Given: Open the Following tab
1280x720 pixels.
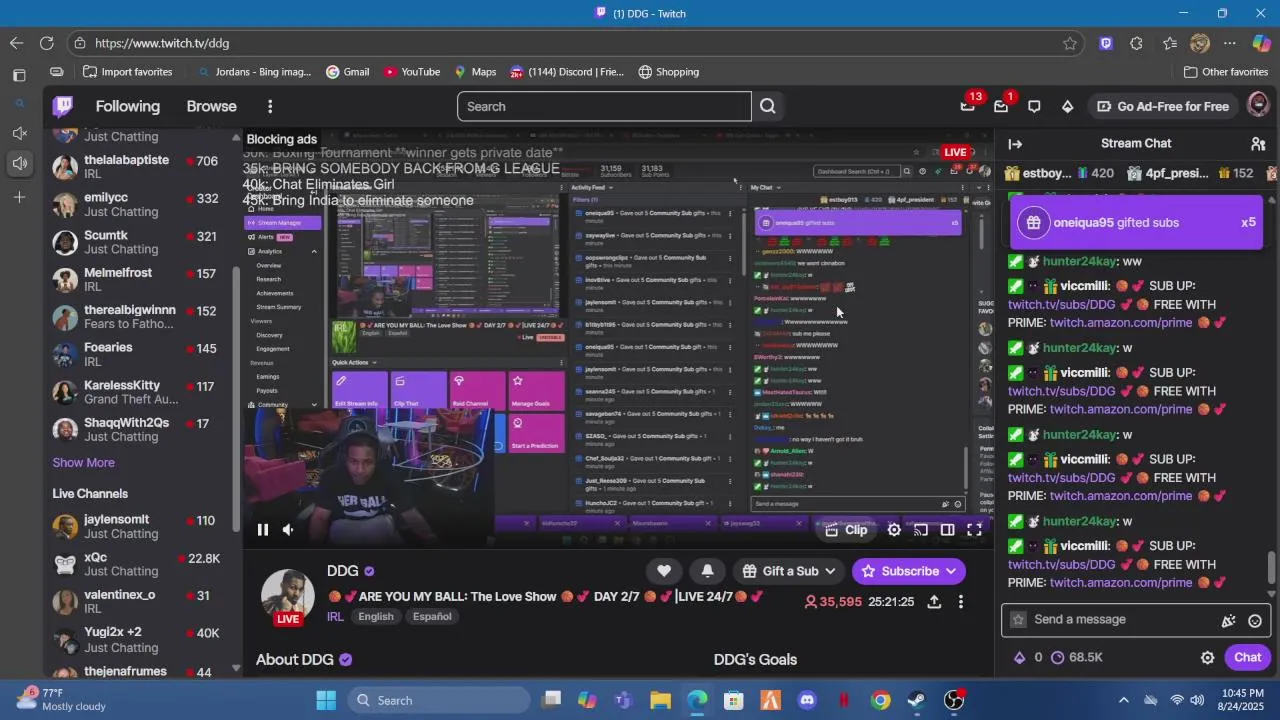Looking at the screenshot, I should pyautogui.click(x=127, y=106).
